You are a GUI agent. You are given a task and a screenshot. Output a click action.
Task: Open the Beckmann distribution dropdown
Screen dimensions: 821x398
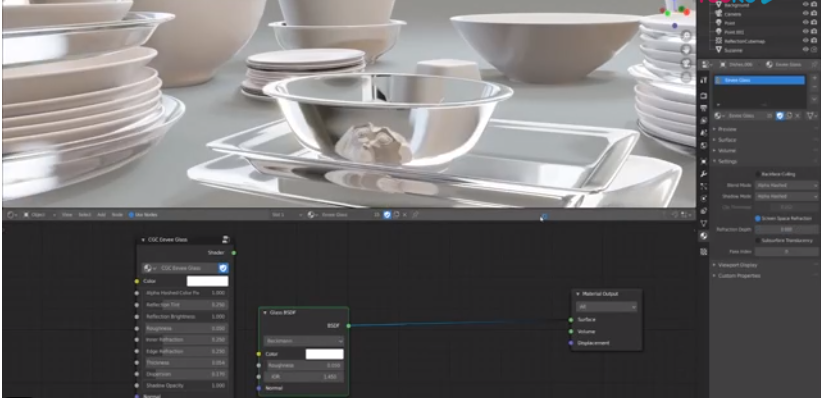304,341
